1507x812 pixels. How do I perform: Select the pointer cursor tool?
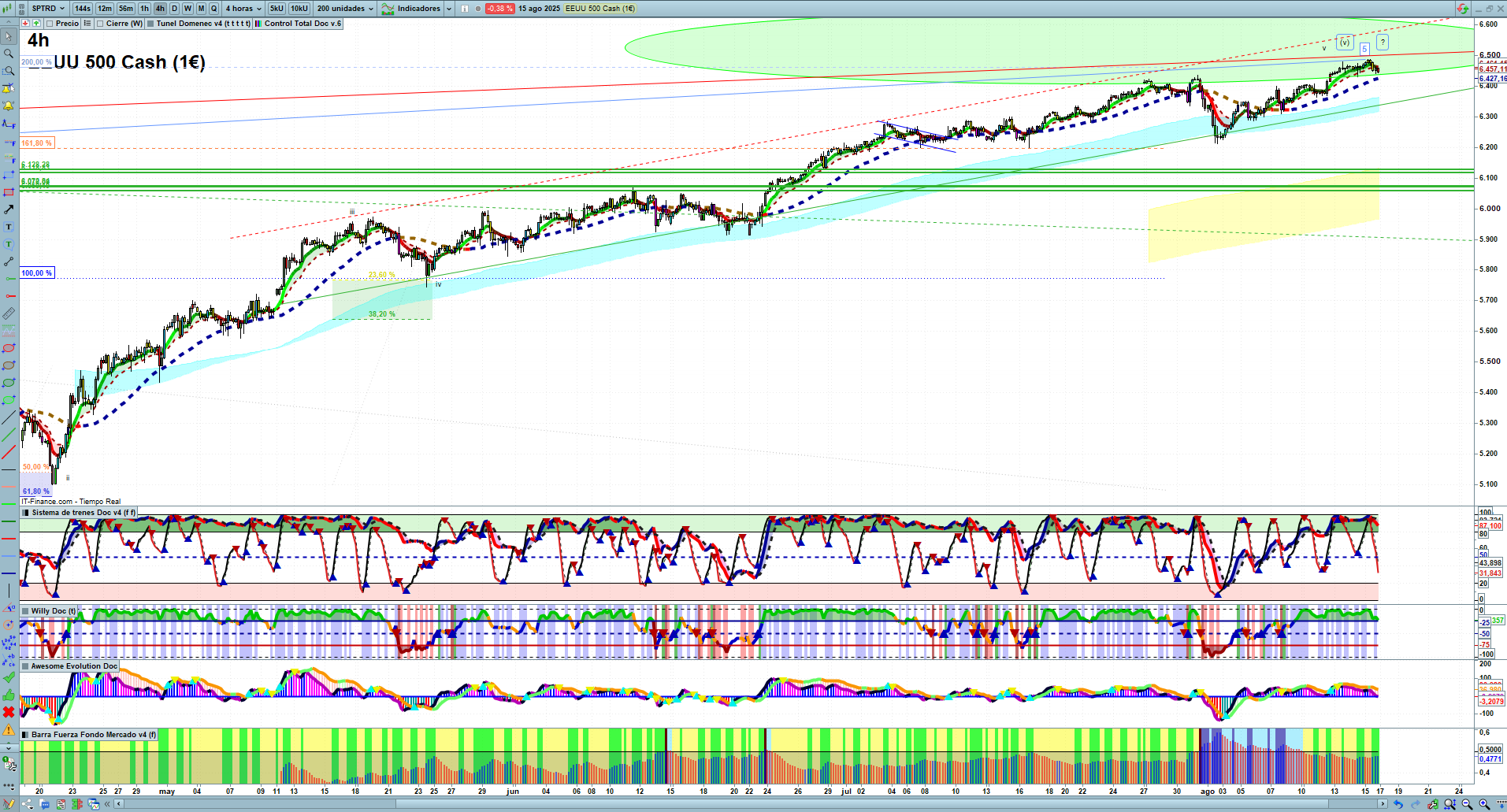tap(9, 36)
